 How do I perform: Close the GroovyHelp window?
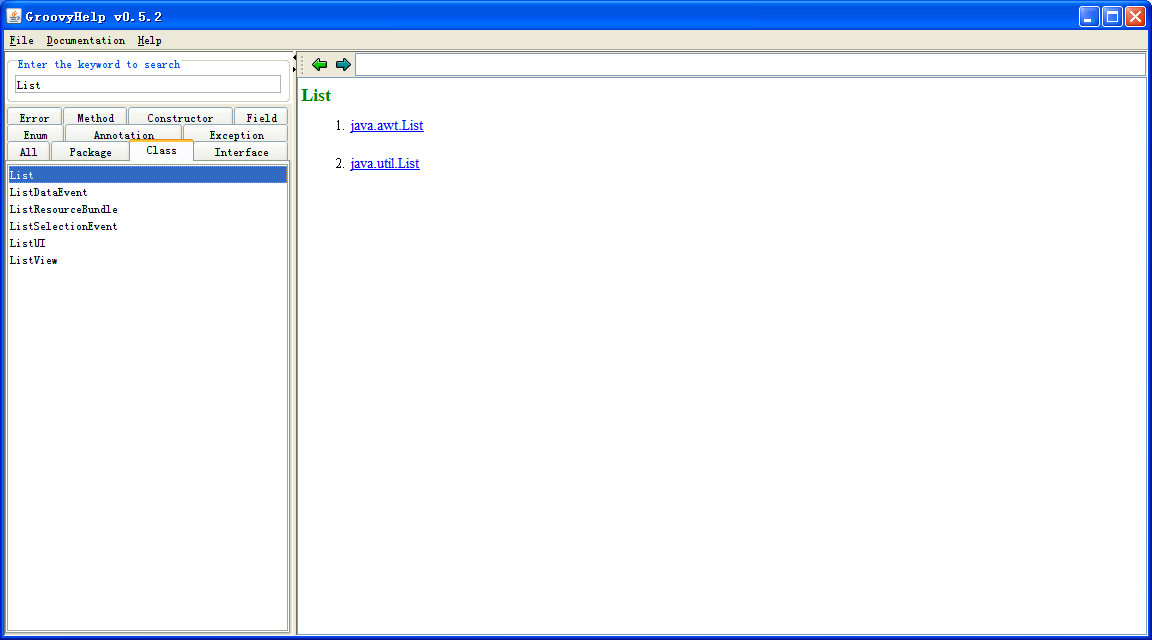(1135, 16)
